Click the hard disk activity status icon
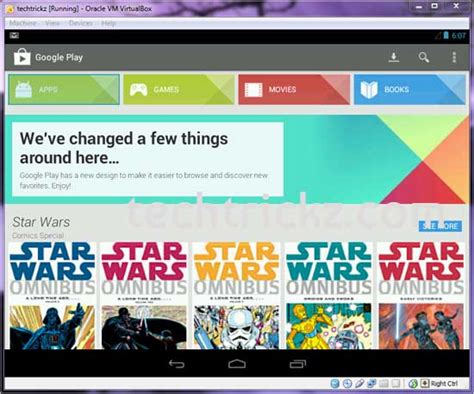Viewport: 474px width, 394px height. point(335,384)
